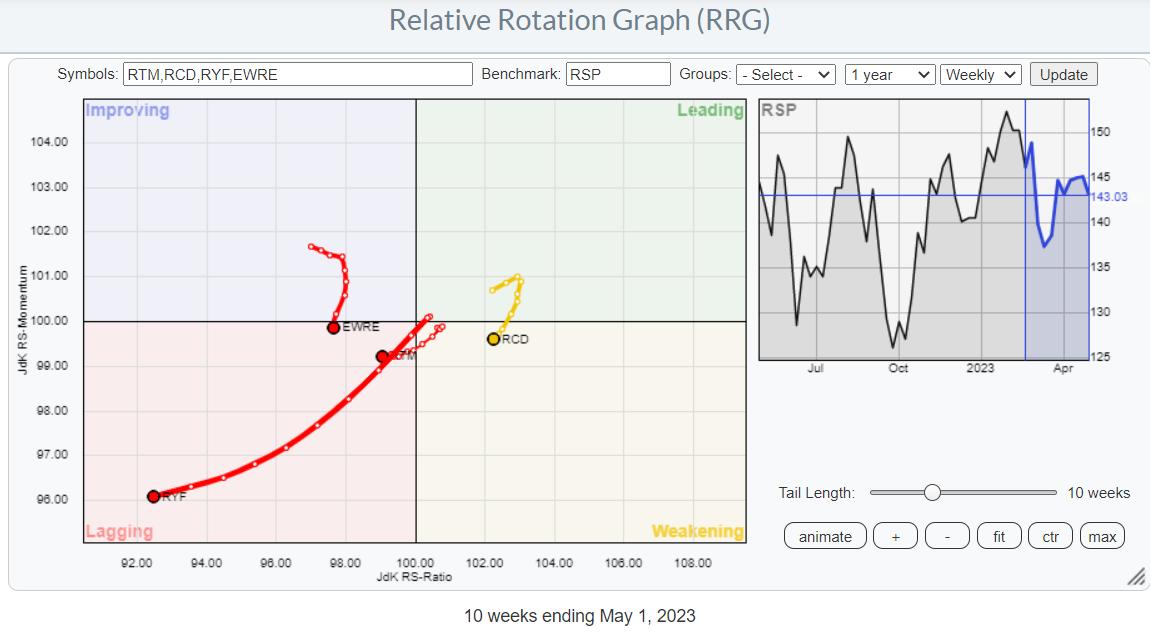Image resolution: width=1150 pixels, height=632 pixels.
Task: Click the RYF data point marker
Action: 153,496
